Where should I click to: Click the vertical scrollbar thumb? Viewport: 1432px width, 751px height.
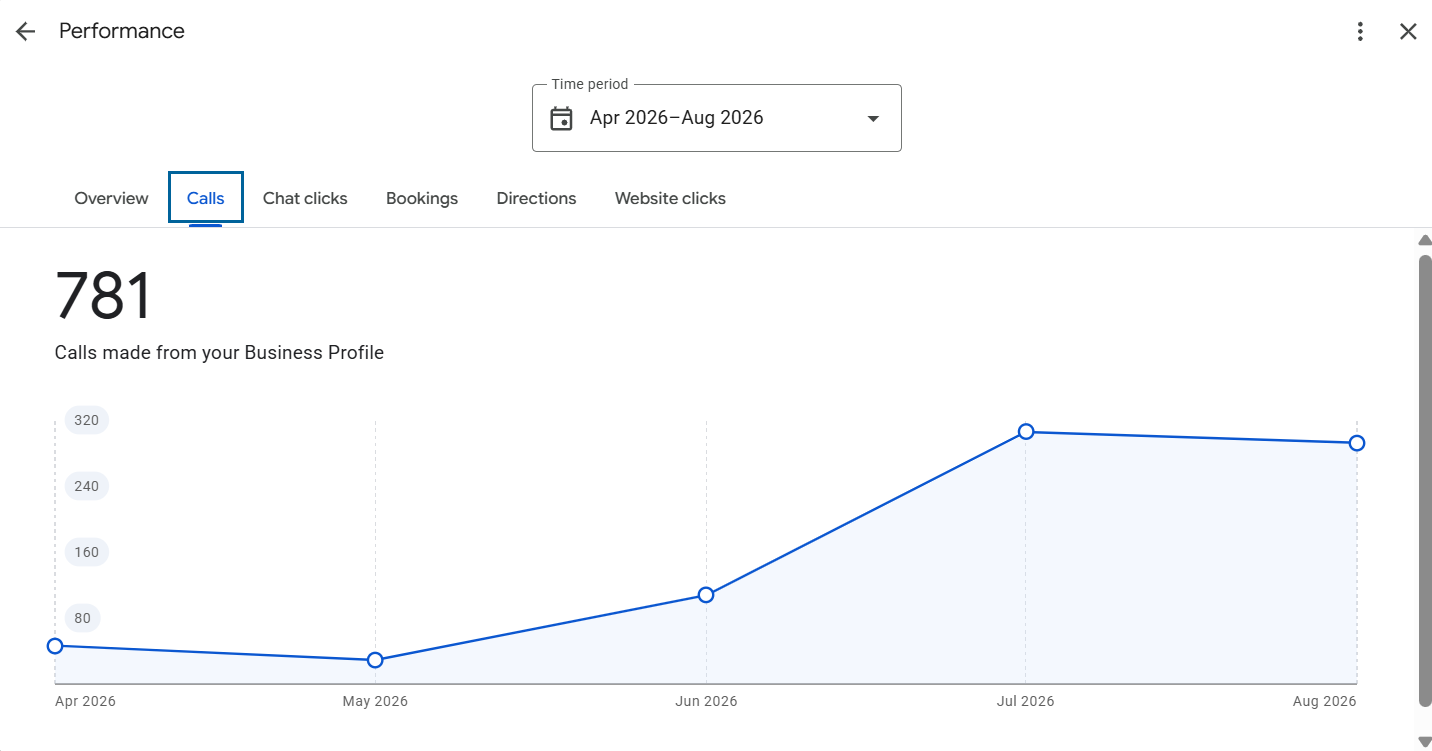(x=1425, y=480)
